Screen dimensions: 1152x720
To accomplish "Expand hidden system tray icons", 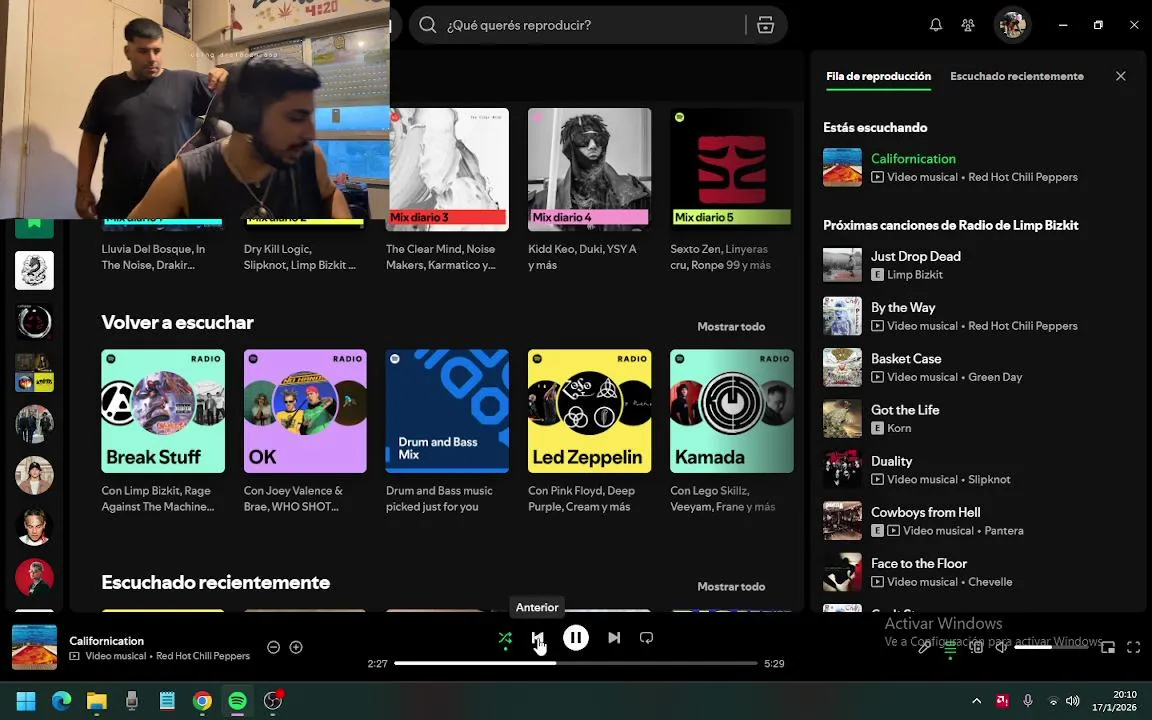I will 976,701.
